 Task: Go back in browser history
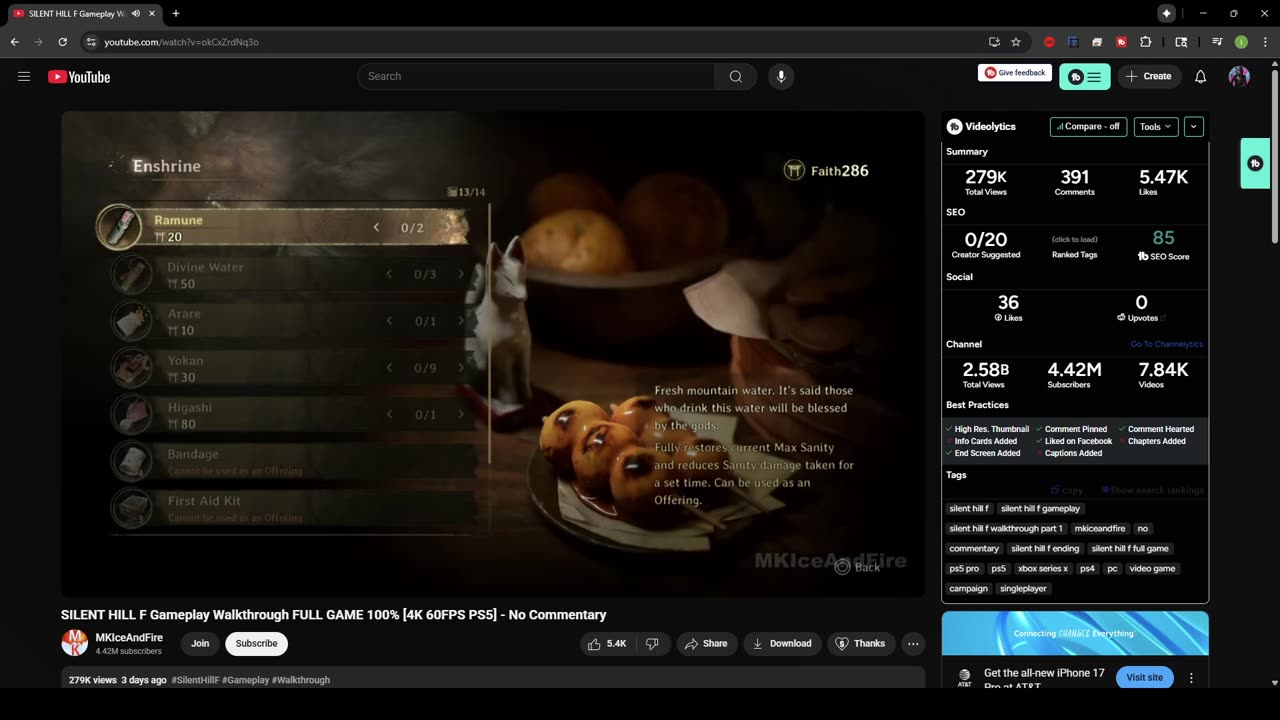pos(14,42)
